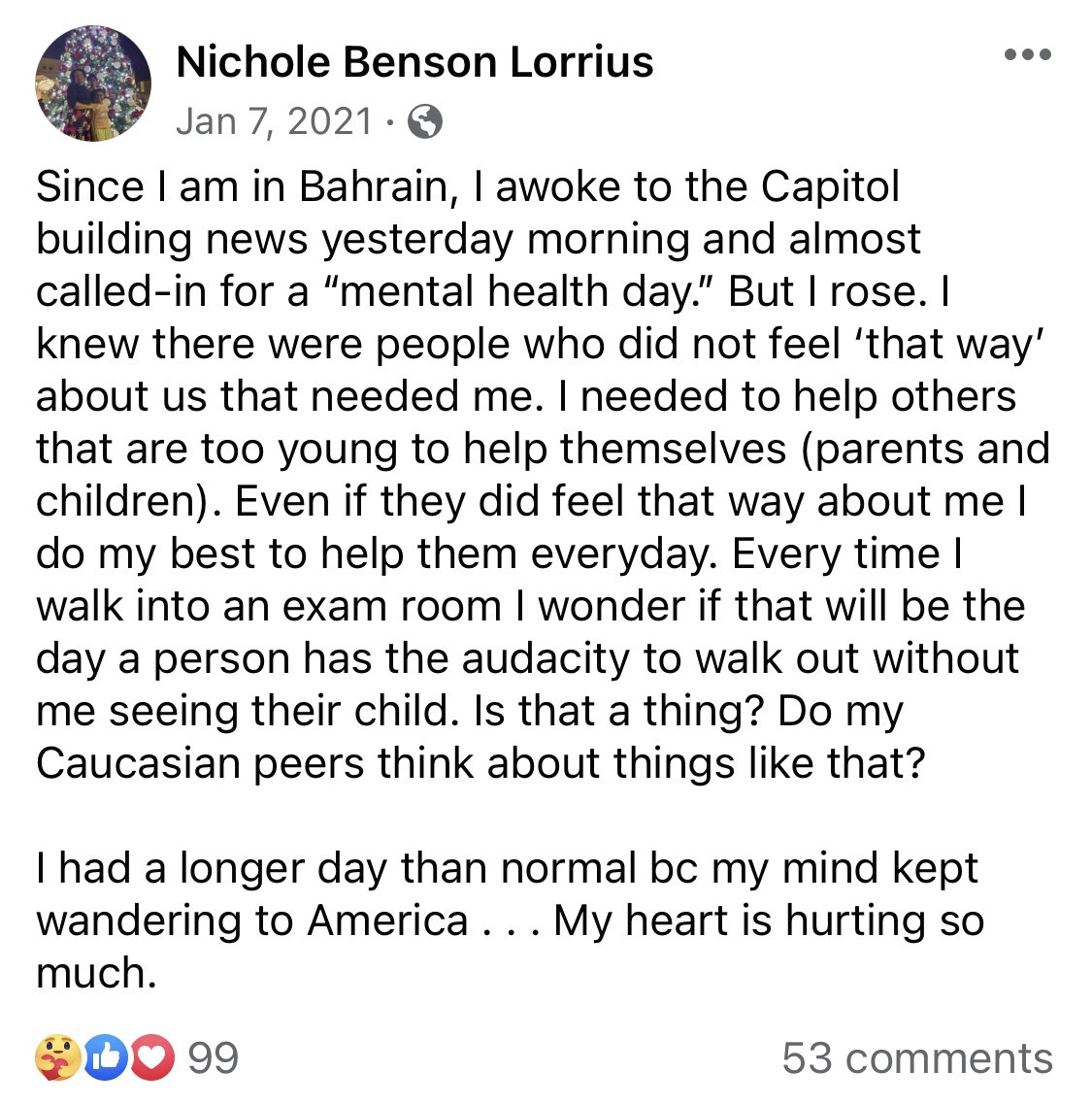Viewport: 1092px width, 1105px height.
Task: Click the word Bahrain in the post
Action: point(377,186)
